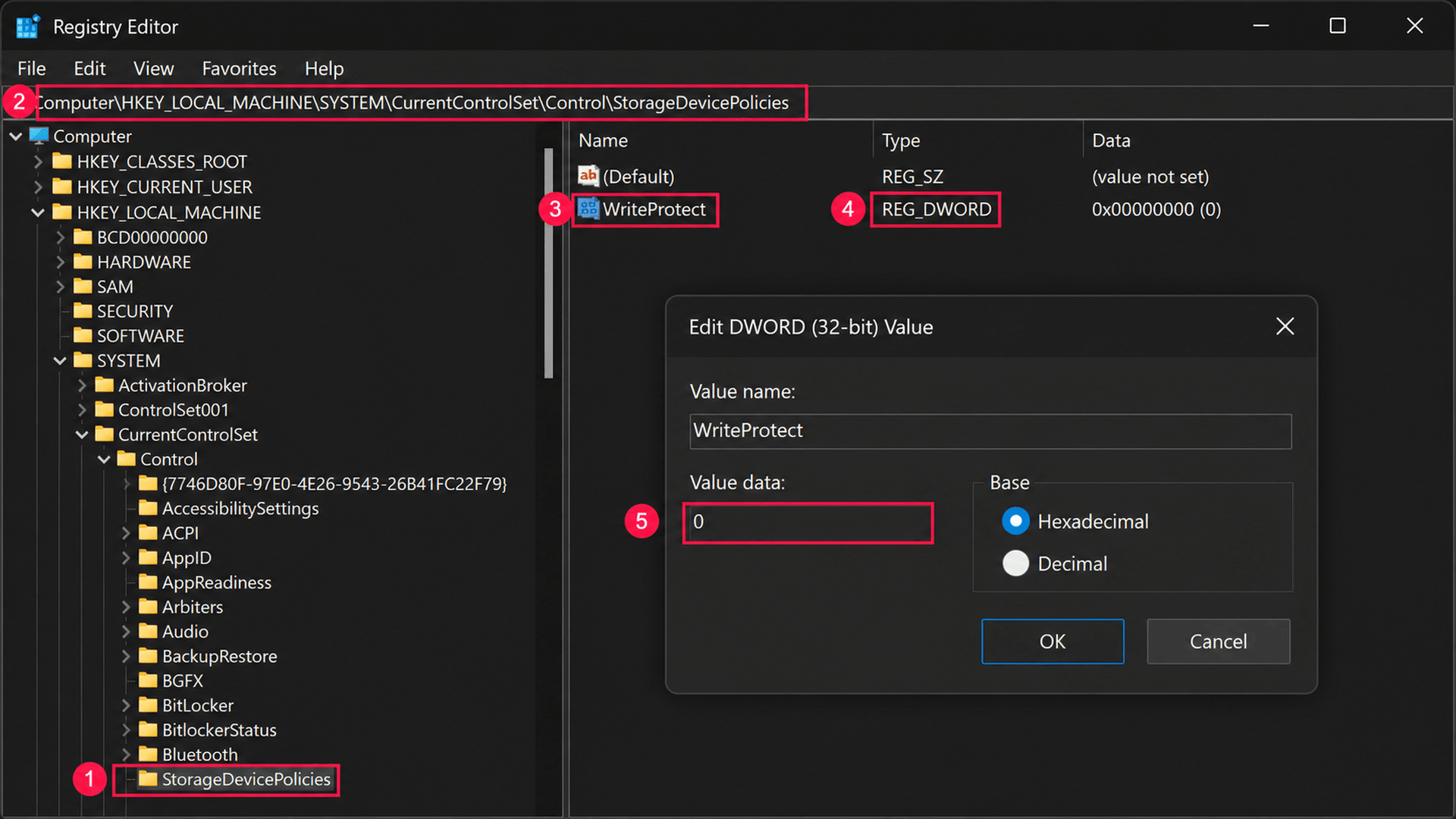The image size is (1456, 819).
Task: Close the Edit DWORD dialog with X
Action: coord(1285,327)
